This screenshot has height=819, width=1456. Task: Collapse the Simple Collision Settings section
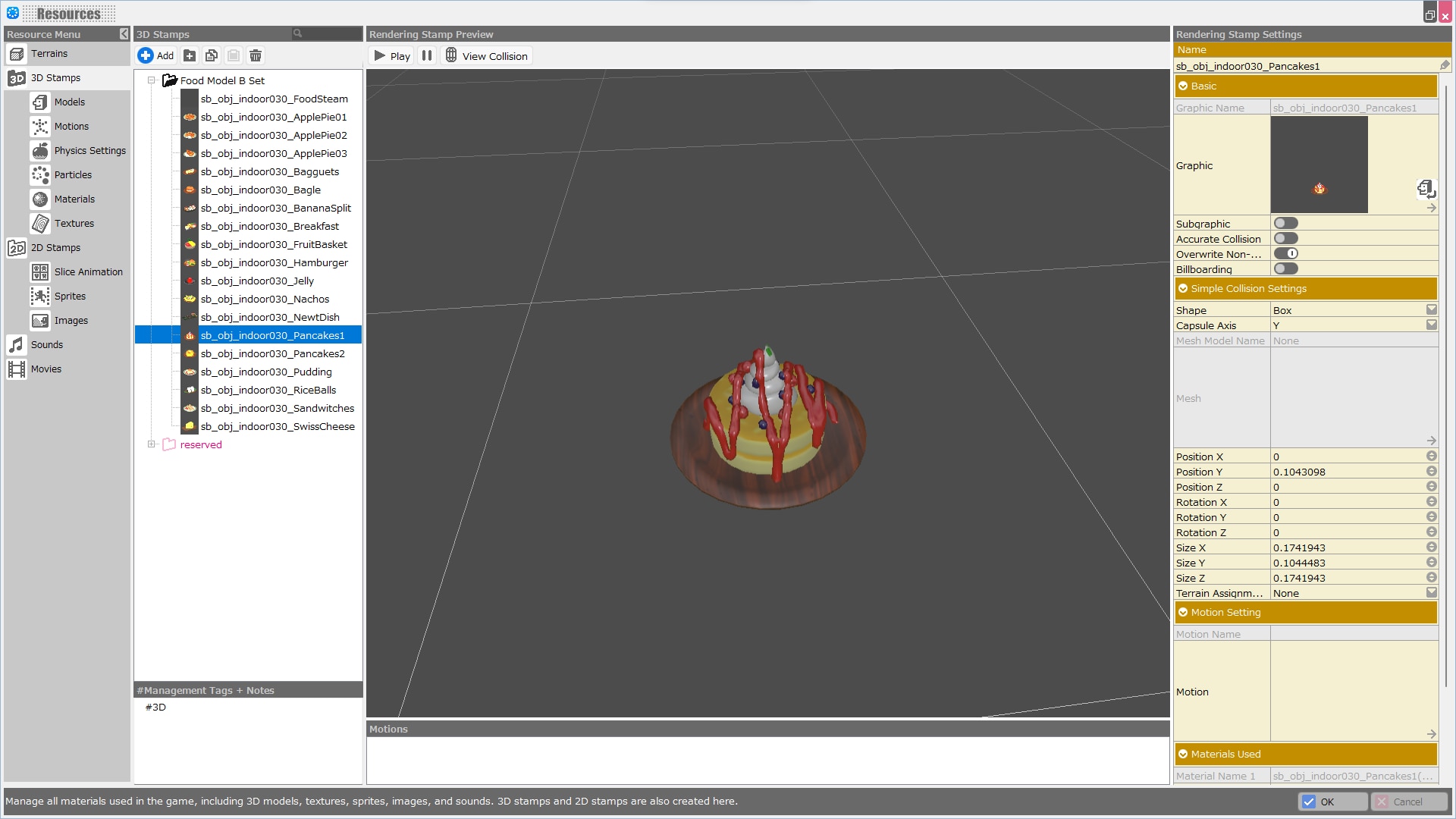coord(1183,289)
